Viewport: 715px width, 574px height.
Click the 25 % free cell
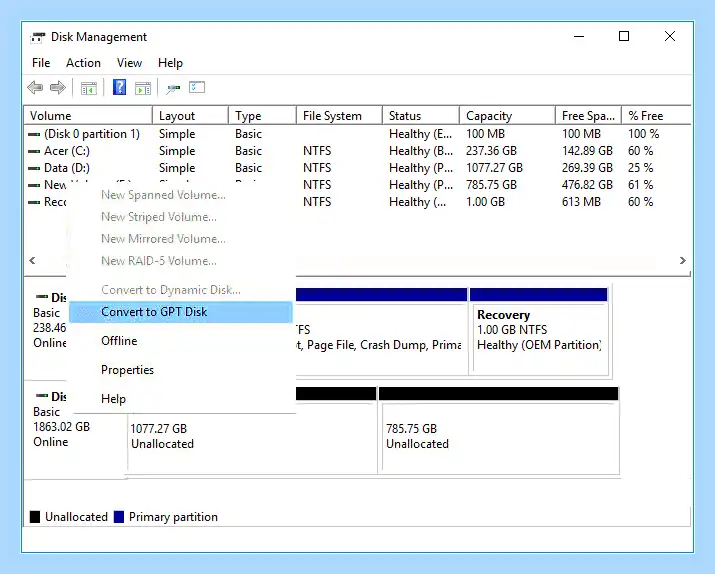click(641, 168)
